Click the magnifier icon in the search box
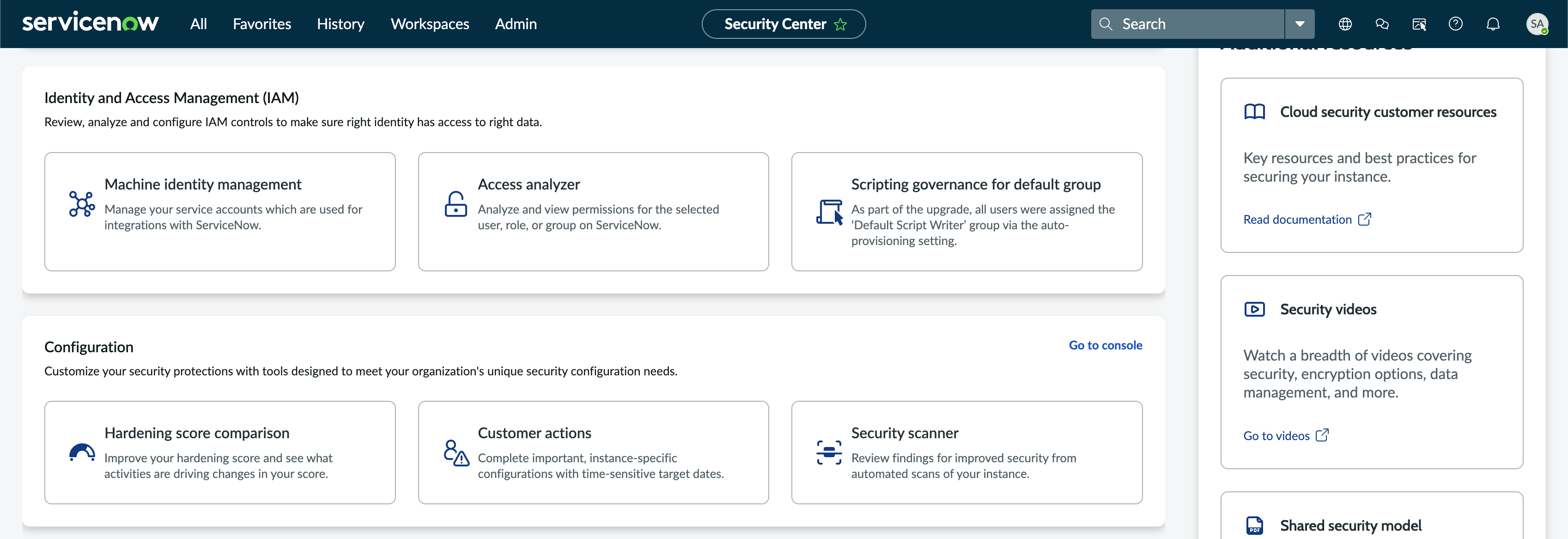The image size is (1568, 539). tap(1106, 24)
